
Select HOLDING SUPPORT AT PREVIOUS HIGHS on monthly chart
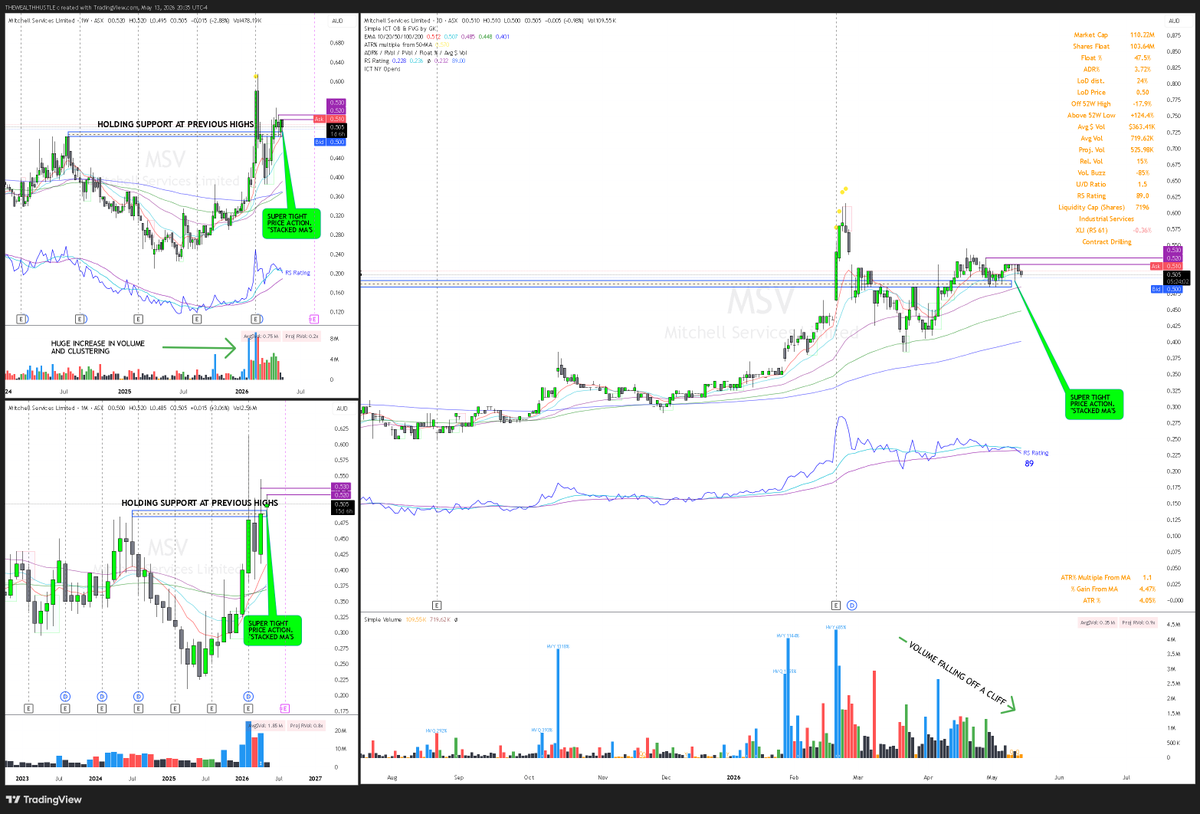(199, 502)
